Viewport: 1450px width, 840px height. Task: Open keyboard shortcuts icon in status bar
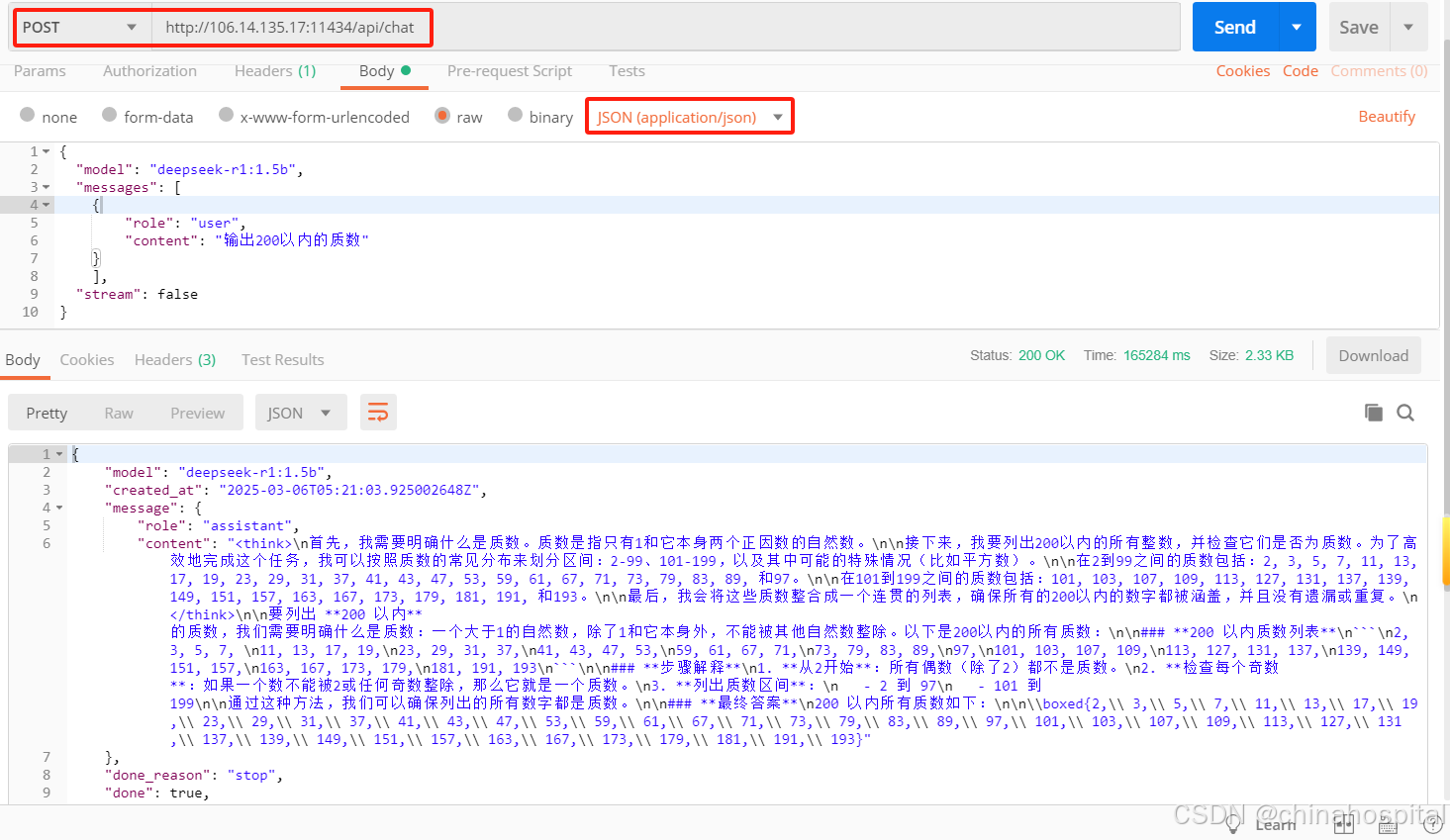pyautogui.click(x=1389, y=823)
